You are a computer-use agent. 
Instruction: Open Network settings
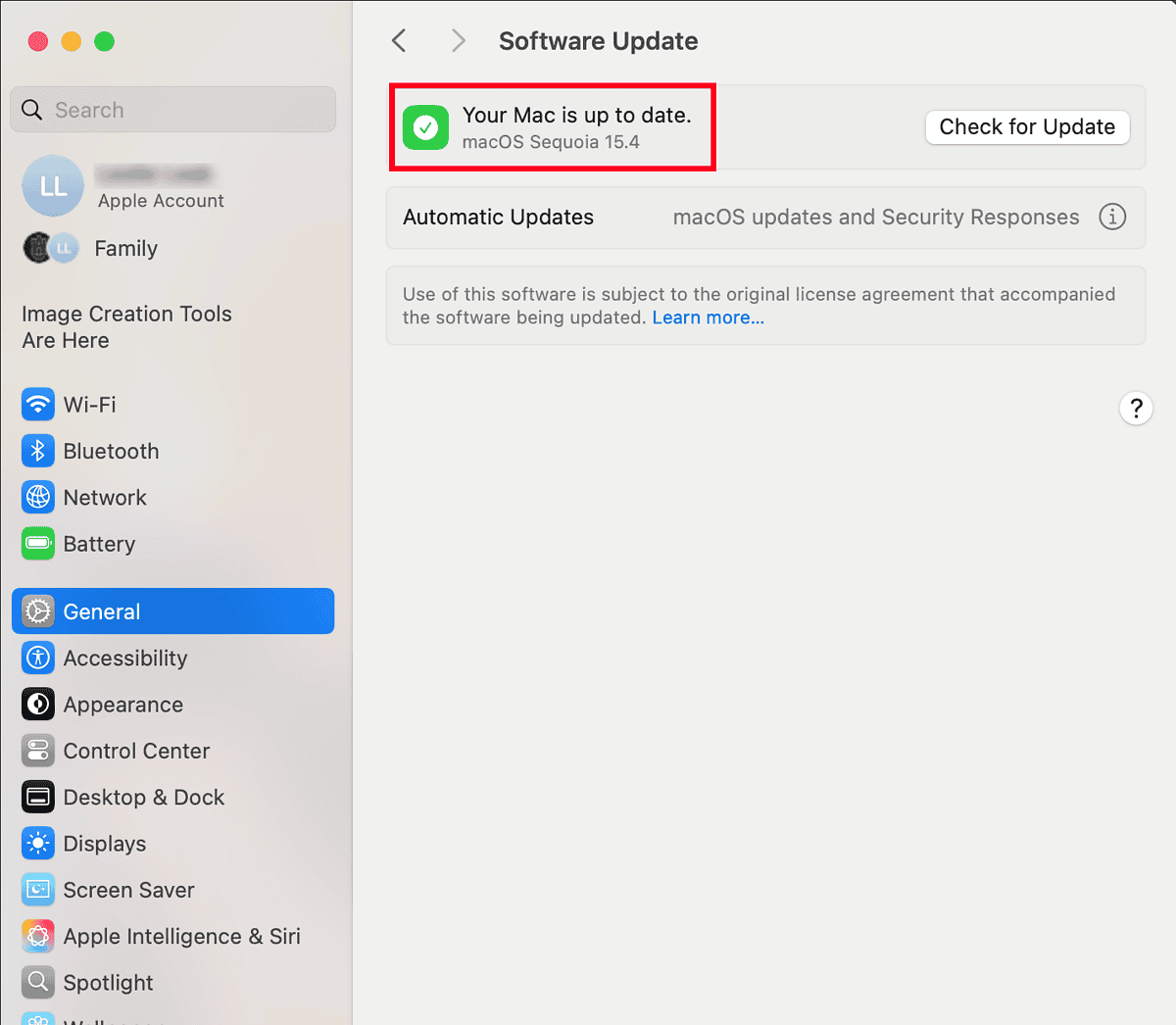click(104, 497)
